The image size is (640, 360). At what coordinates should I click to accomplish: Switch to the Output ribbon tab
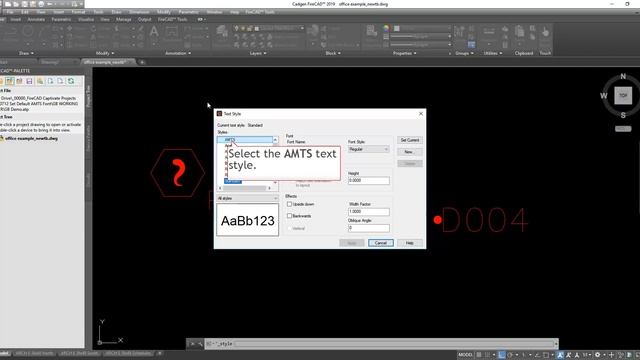point(144,19)
